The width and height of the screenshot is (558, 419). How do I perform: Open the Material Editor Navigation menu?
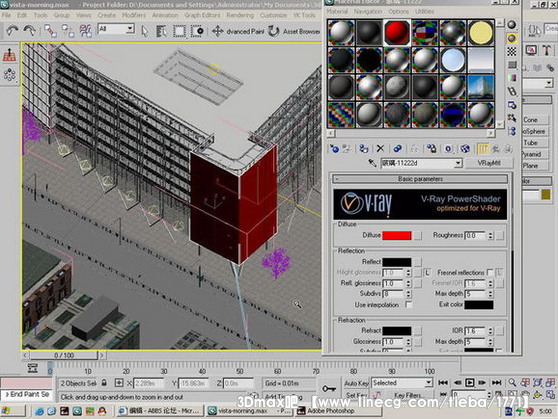coord(368,11)
